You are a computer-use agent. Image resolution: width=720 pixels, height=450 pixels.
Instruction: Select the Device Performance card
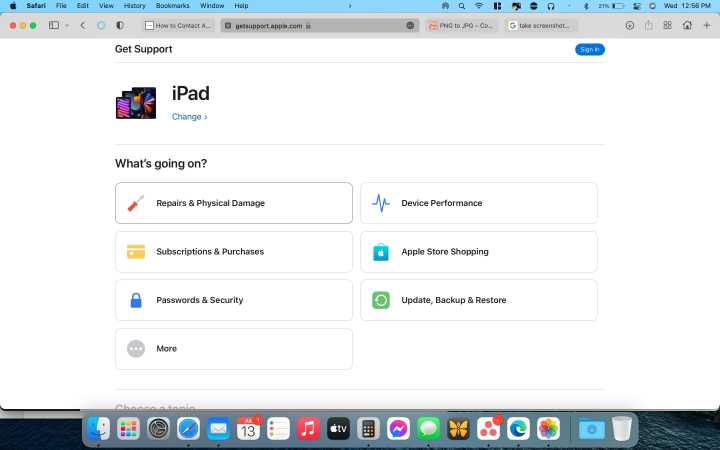tap(478, 203)
